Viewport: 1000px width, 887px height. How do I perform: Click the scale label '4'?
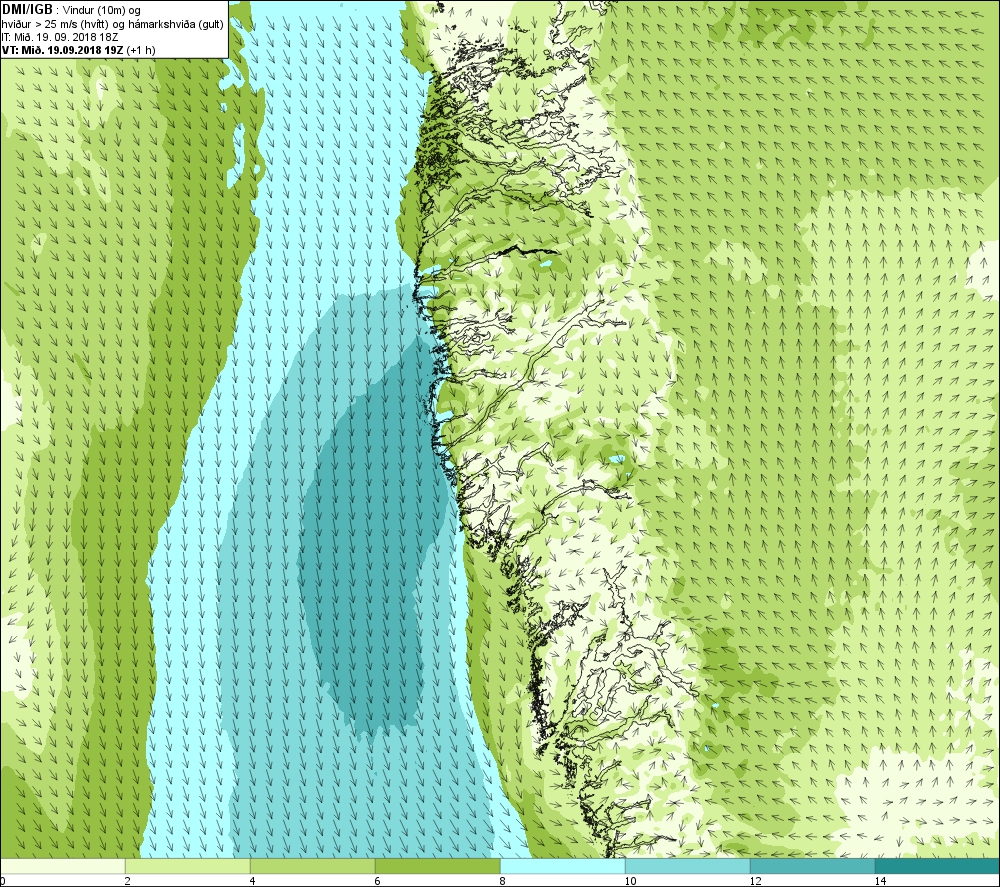[253, 881]
